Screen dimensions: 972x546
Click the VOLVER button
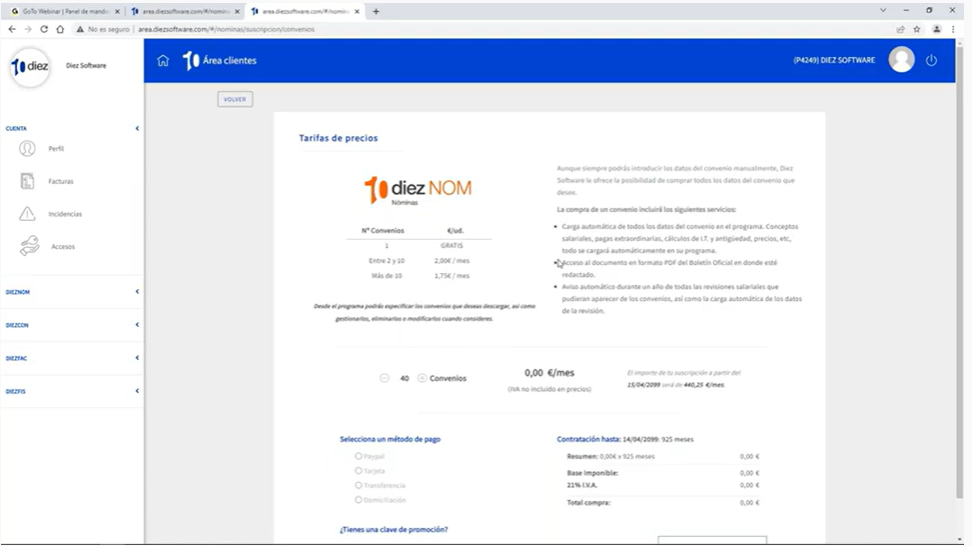point(235,99)
